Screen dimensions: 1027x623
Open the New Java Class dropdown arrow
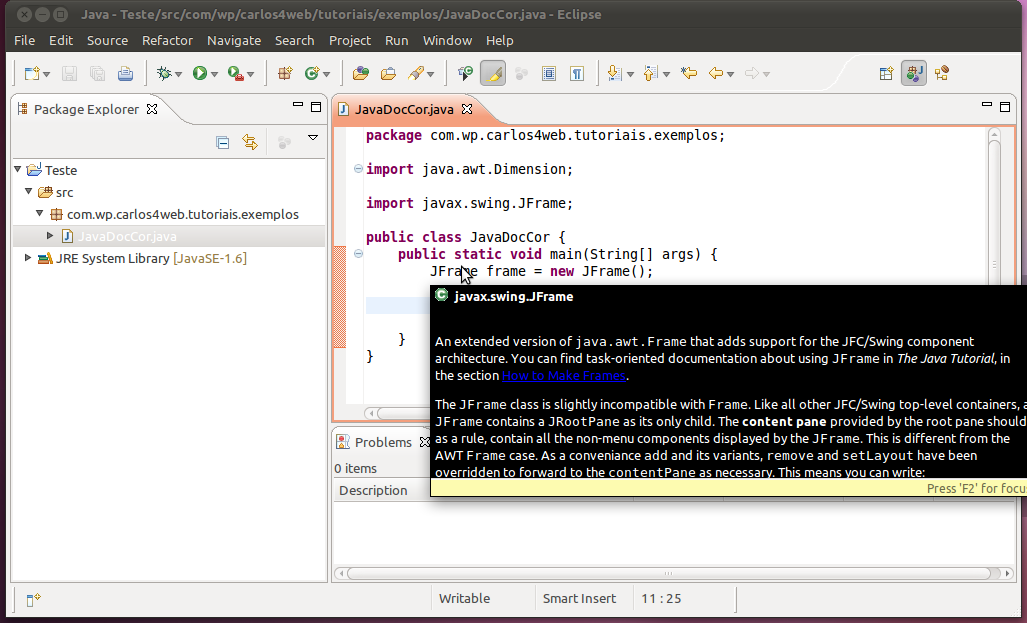point(326,75)
